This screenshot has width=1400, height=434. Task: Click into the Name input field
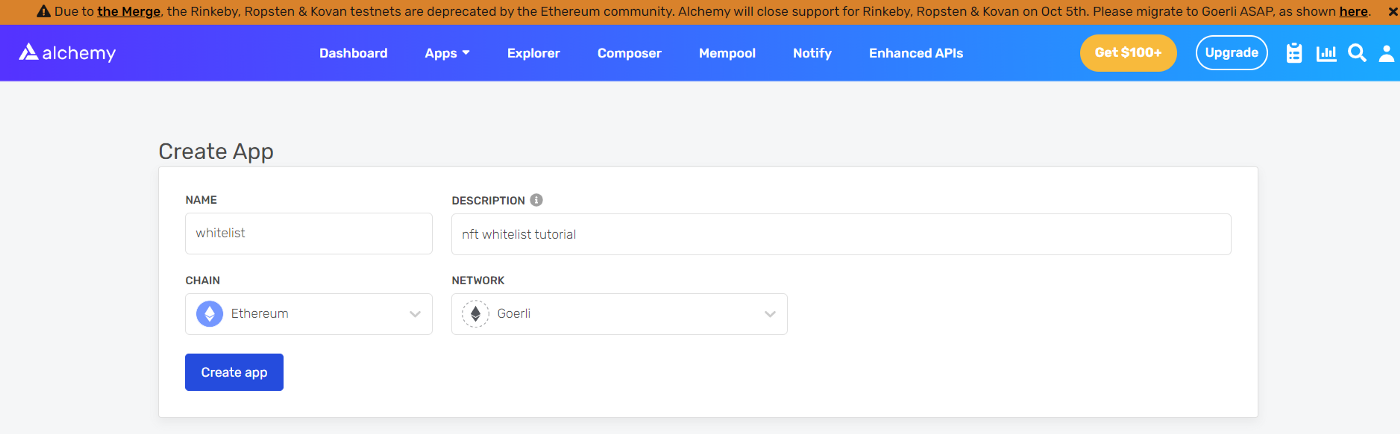pos(308,233)
